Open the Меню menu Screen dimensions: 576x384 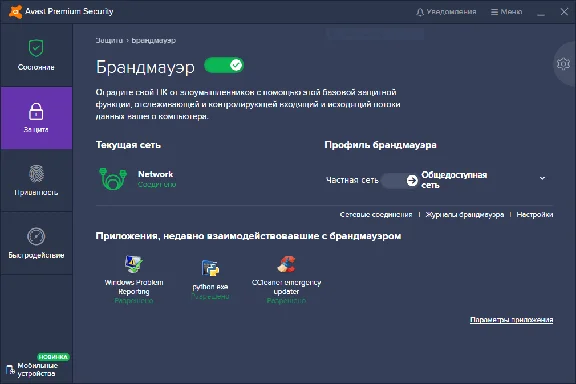(x=507, y=12)
